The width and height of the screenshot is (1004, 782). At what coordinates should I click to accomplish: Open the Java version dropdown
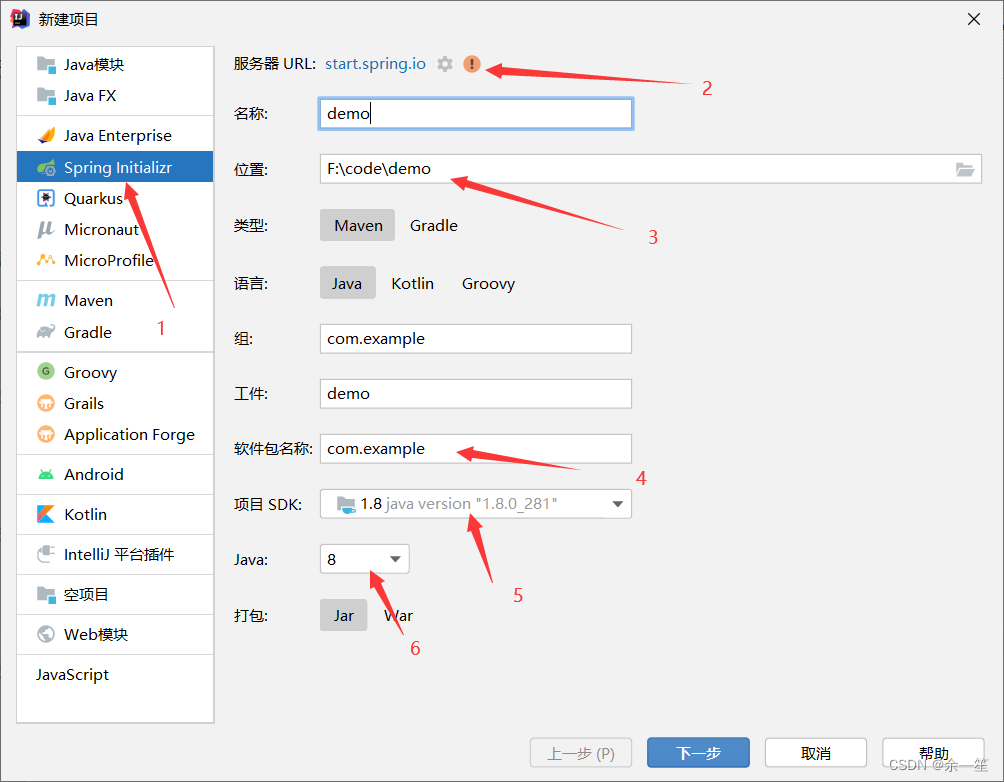pos(395,559)
